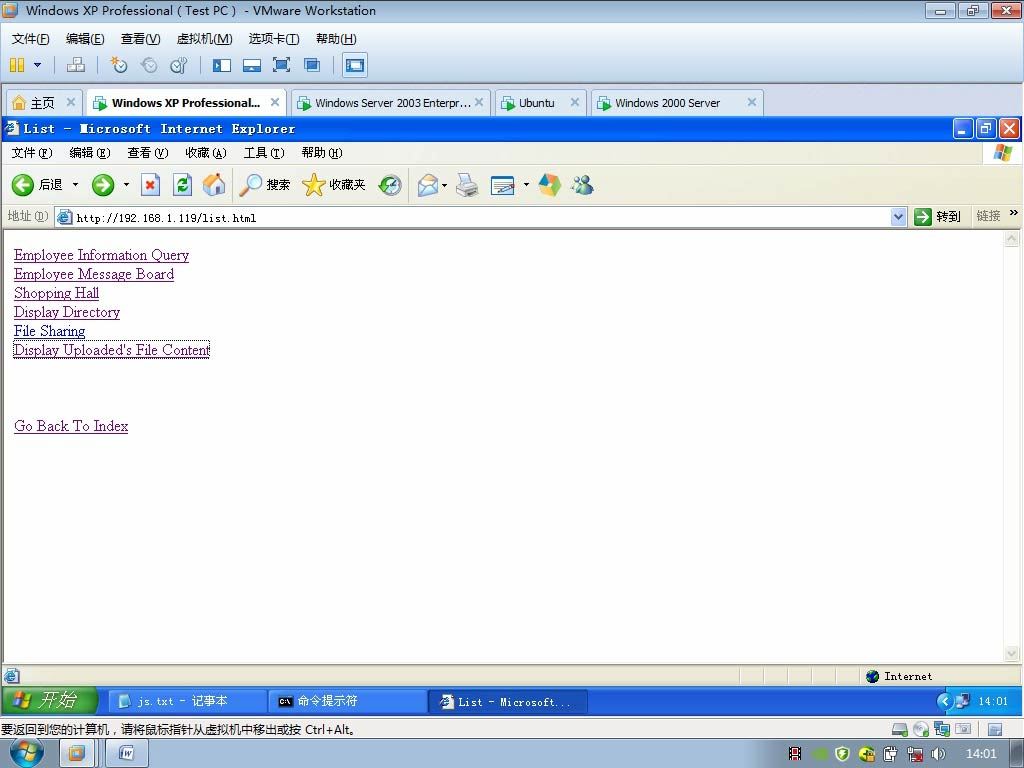
Task: Open the dropdown arrow beside VMware pause button
Action: 37,65
